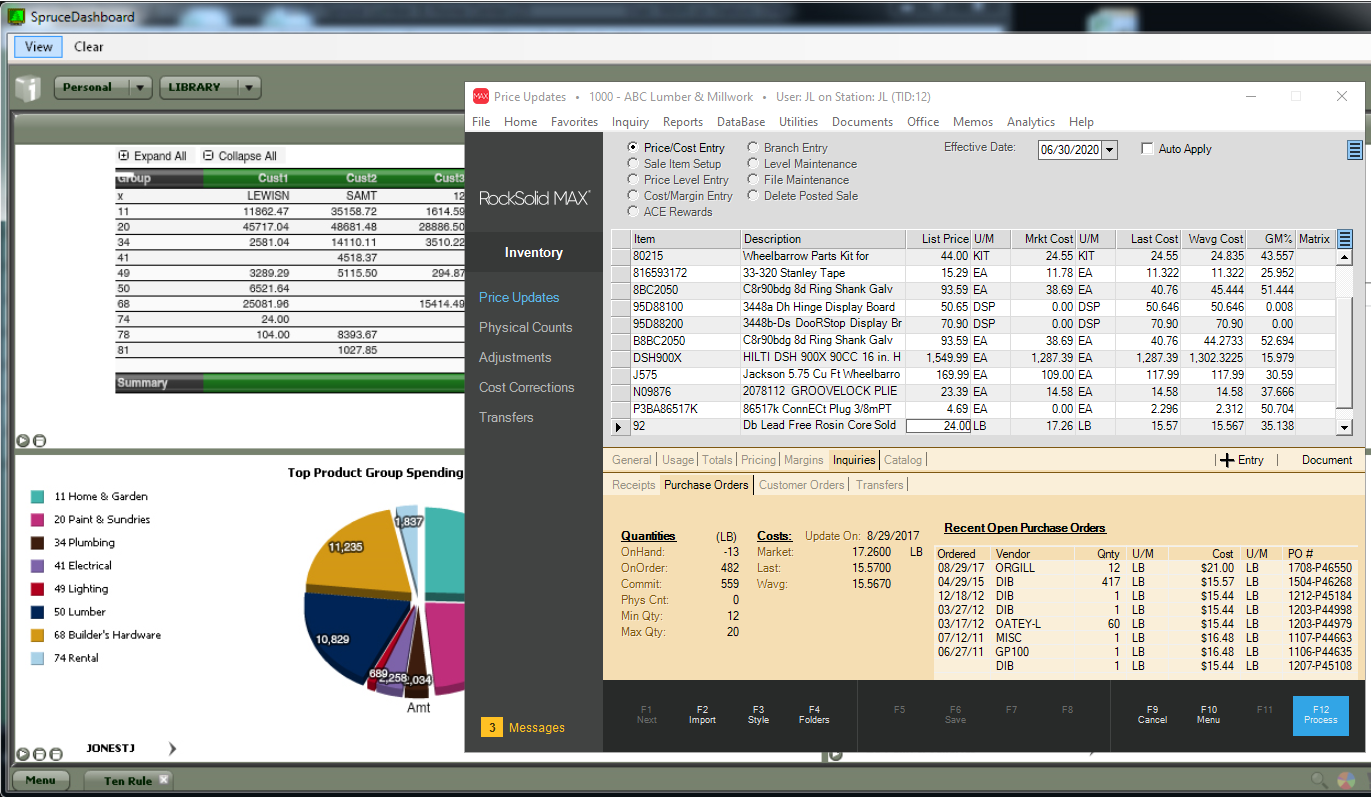Click the F4 Folders button
The image size is (1371, 797).
tap(814, 715)
